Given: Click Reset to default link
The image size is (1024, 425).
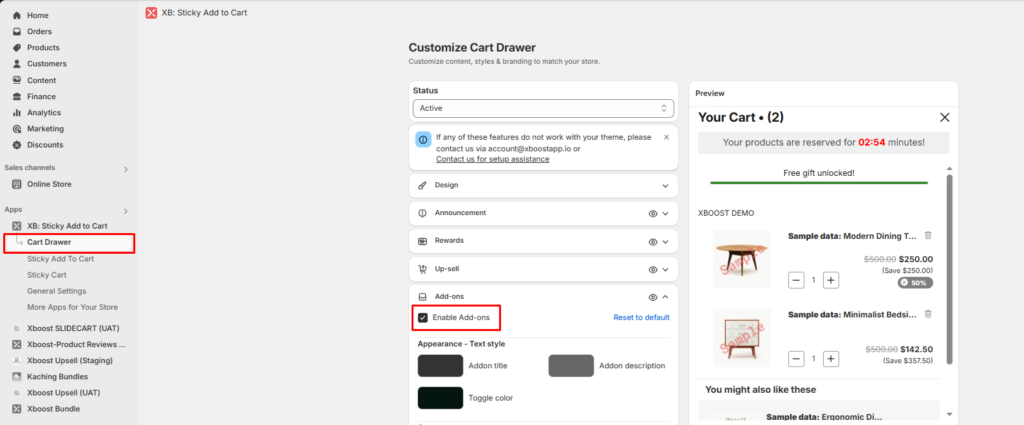Looking at the screenshot, I should (641, 317).
